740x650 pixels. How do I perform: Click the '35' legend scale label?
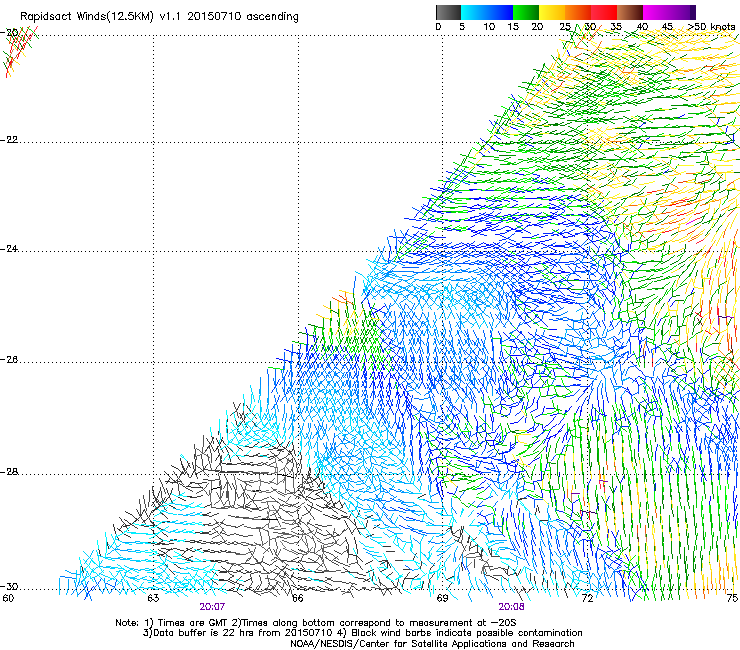click(x=616, y=27)
